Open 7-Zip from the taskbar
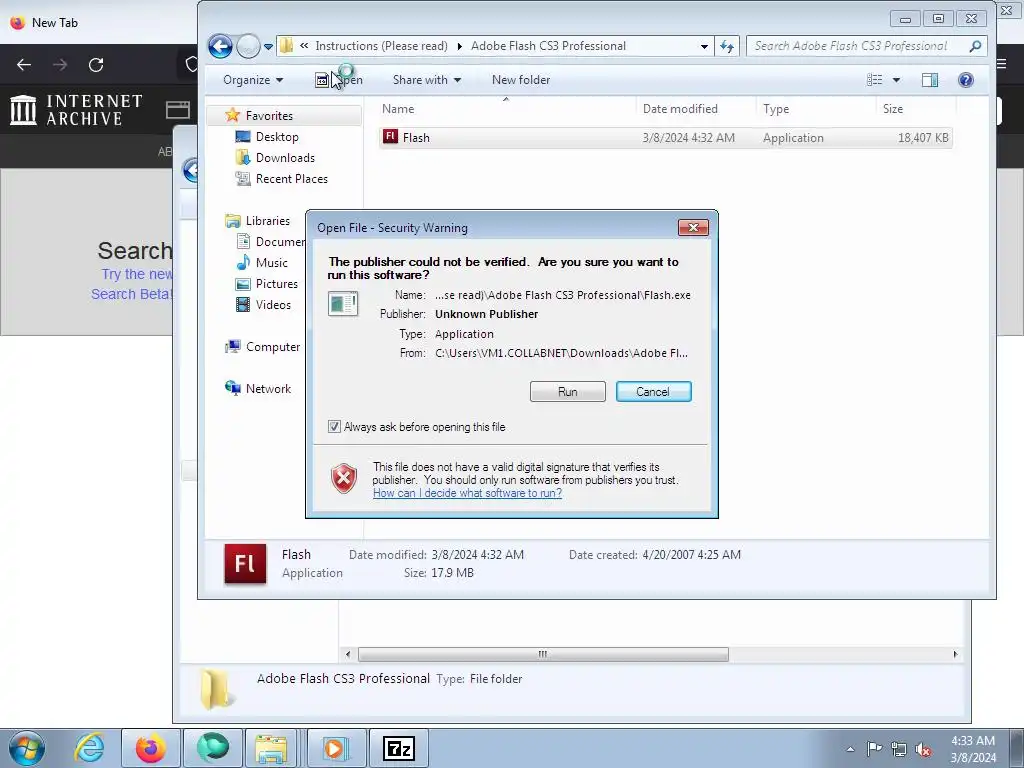The image size is (1024, 768). (x=399, y=748)
